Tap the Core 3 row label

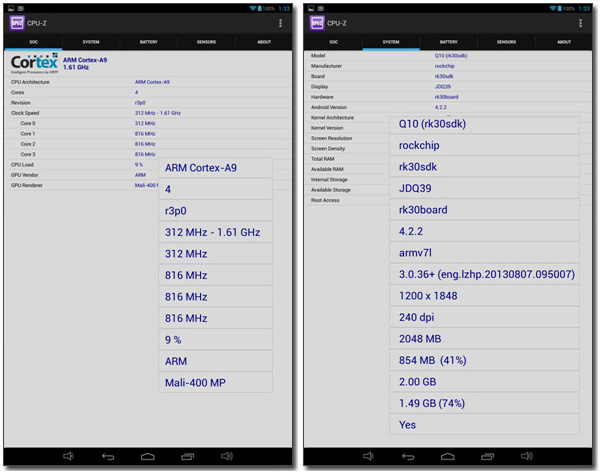coord(28,155)
